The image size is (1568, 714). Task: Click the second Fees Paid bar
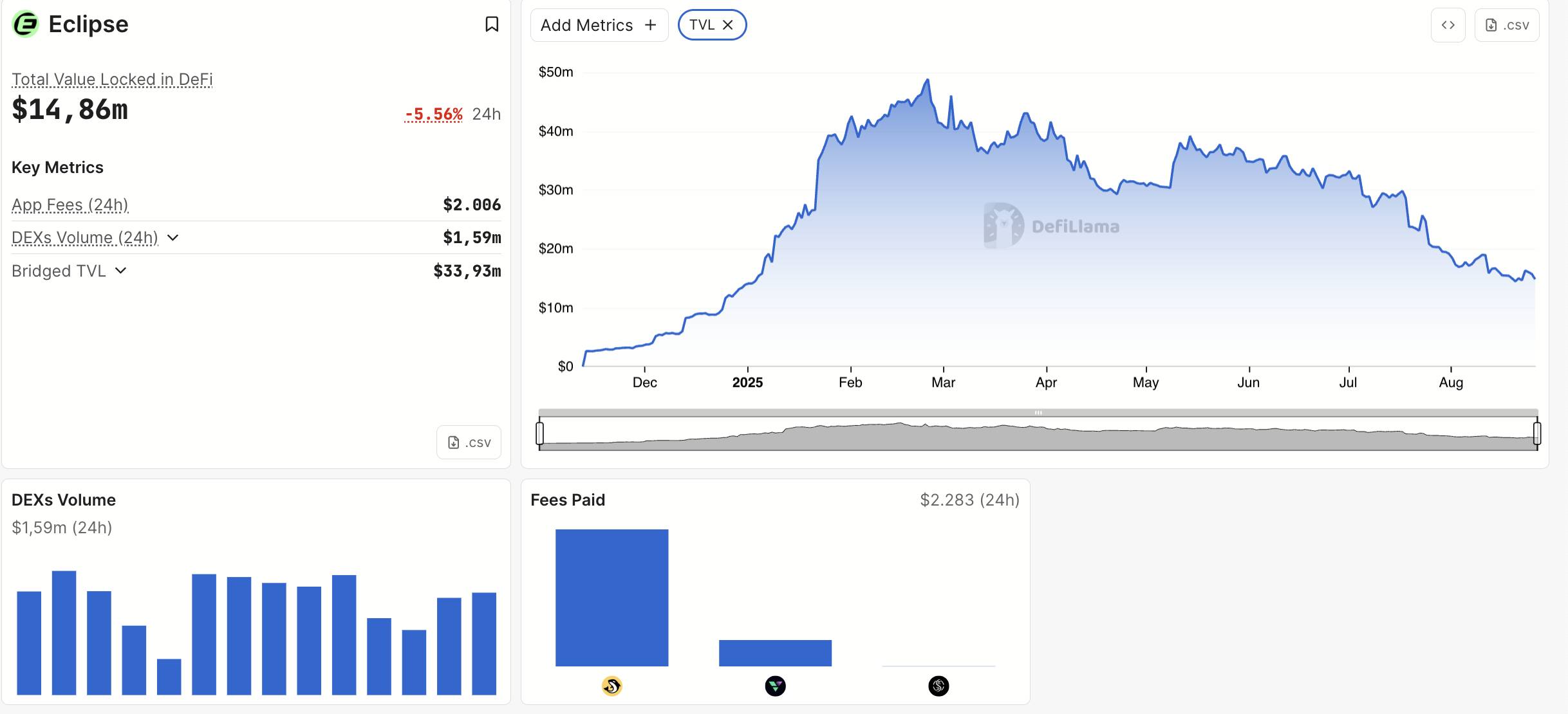click(775, 653)
